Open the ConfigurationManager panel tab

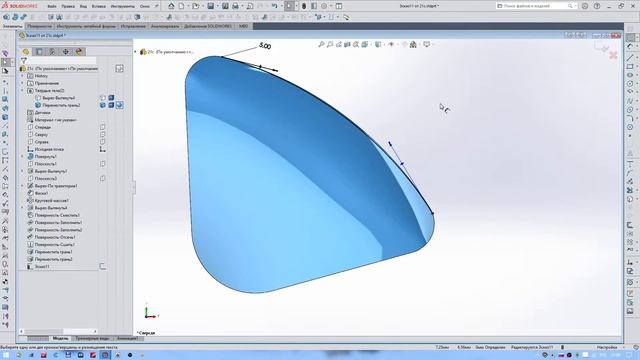click(52, 51)
